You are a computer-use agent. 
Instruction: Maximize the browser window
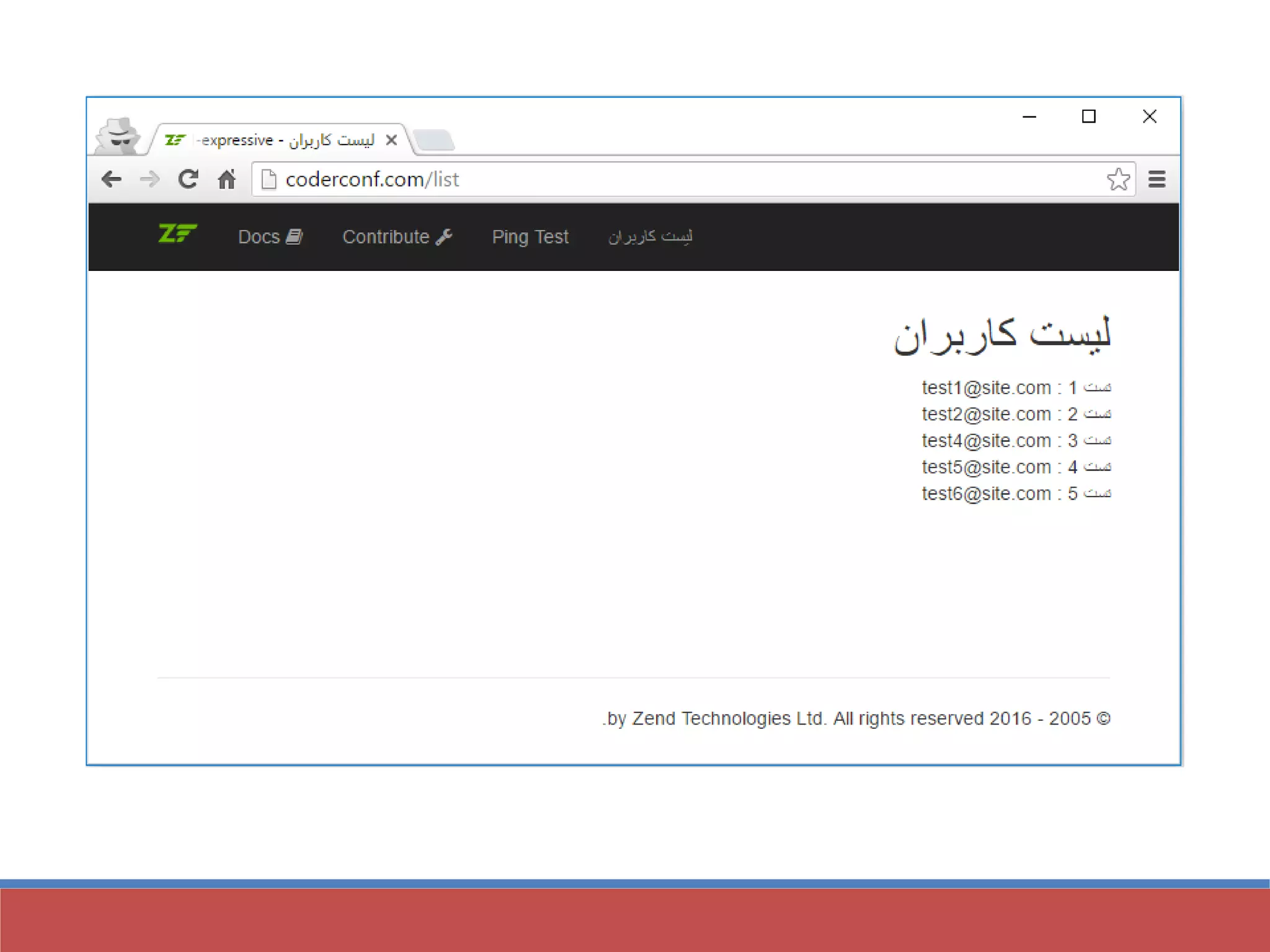pos(1088,117)
